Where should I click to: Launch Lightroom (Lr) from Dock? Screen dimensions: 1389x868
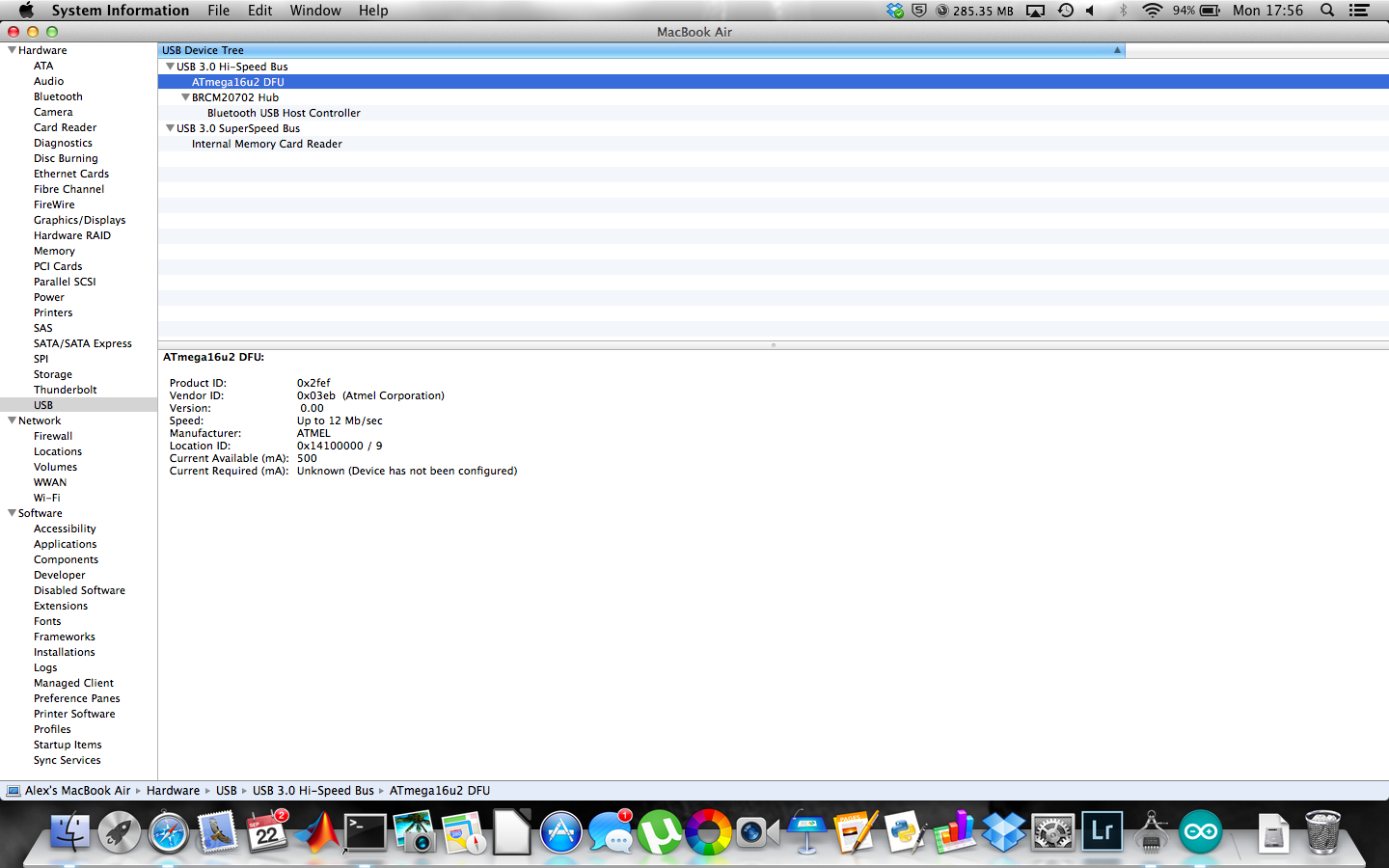pyautogui.click(x=1103, y=831)
